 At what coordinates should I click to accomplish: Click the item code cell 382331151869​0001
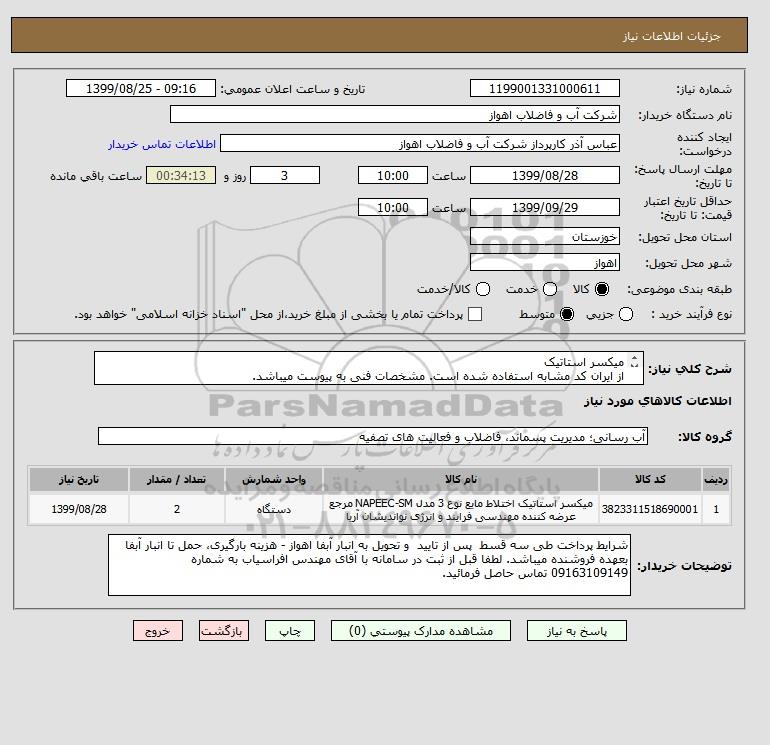[650, 509]
